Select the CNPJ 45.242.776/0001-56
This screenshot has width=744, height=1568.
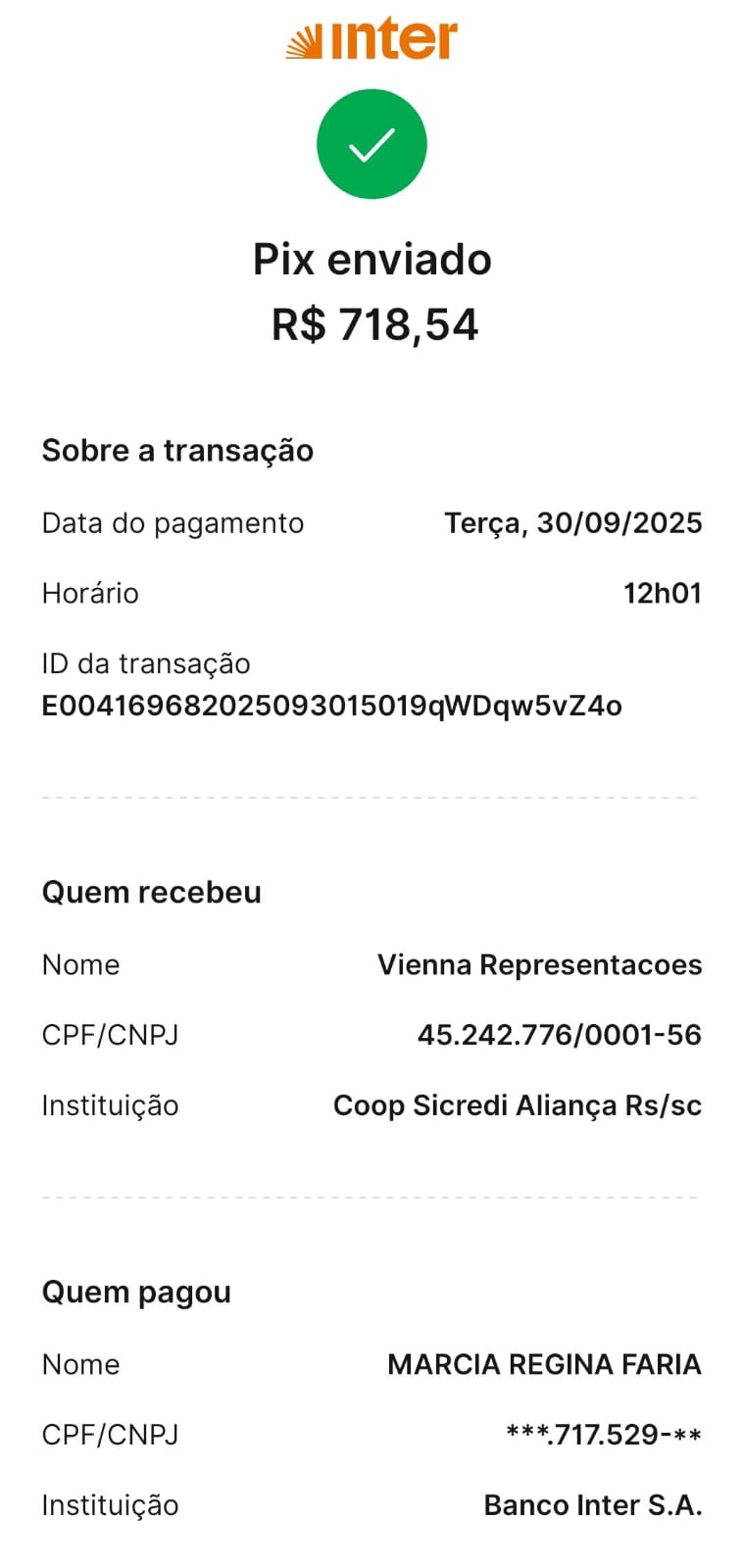[x=560, y=1035]
